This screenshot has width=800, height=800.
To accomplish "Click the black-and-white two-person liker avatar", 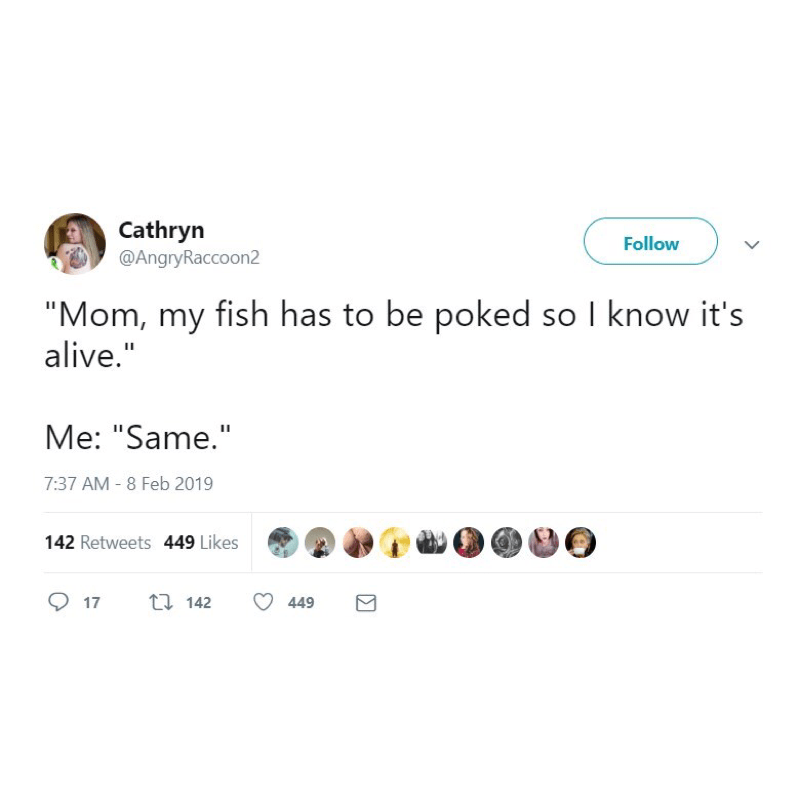I will [x=432, y=542].
